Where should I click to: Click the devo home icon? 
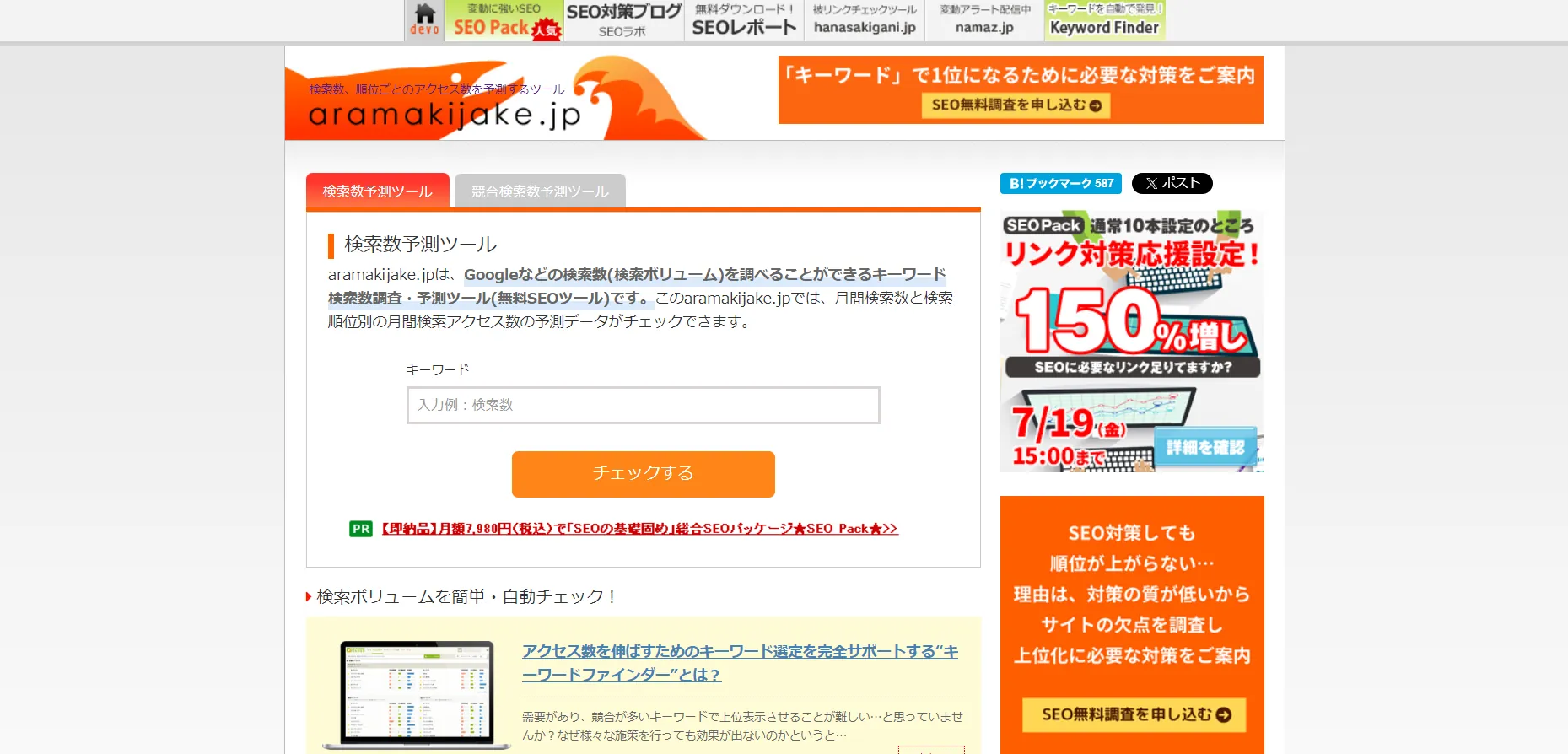pos(424,20)
